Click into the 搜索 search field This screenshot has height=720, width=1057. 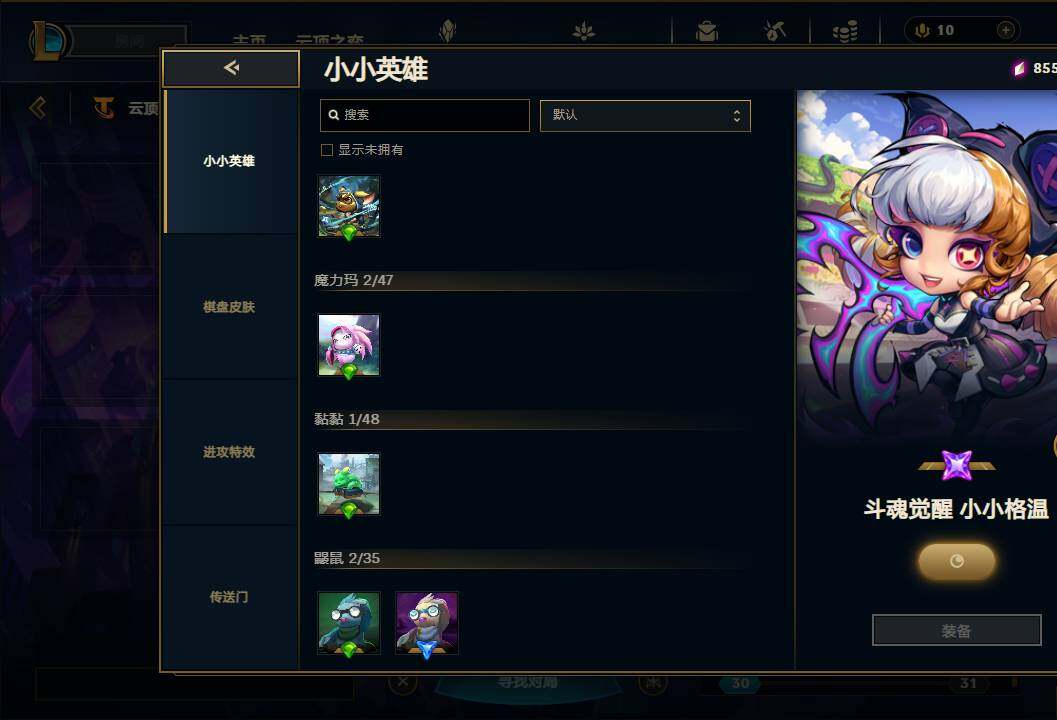tap(425, 115)
